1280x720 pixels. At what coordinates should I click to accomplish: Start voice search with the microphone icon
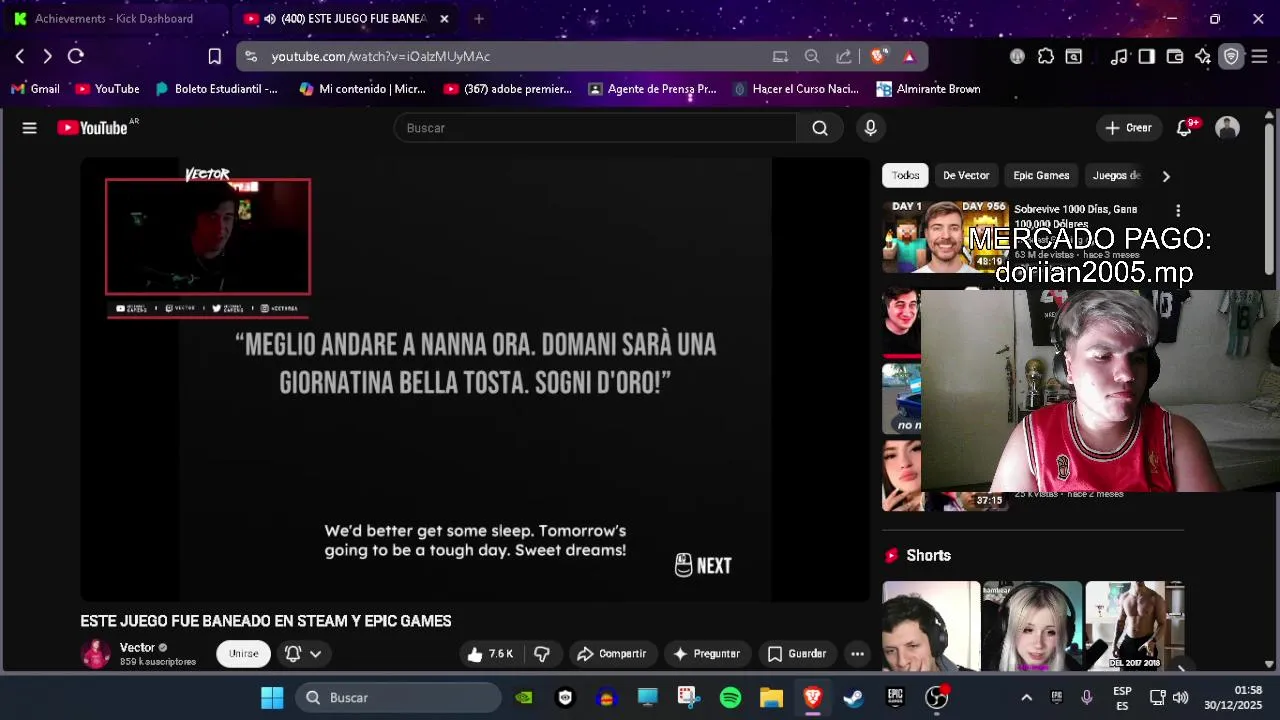870,128
